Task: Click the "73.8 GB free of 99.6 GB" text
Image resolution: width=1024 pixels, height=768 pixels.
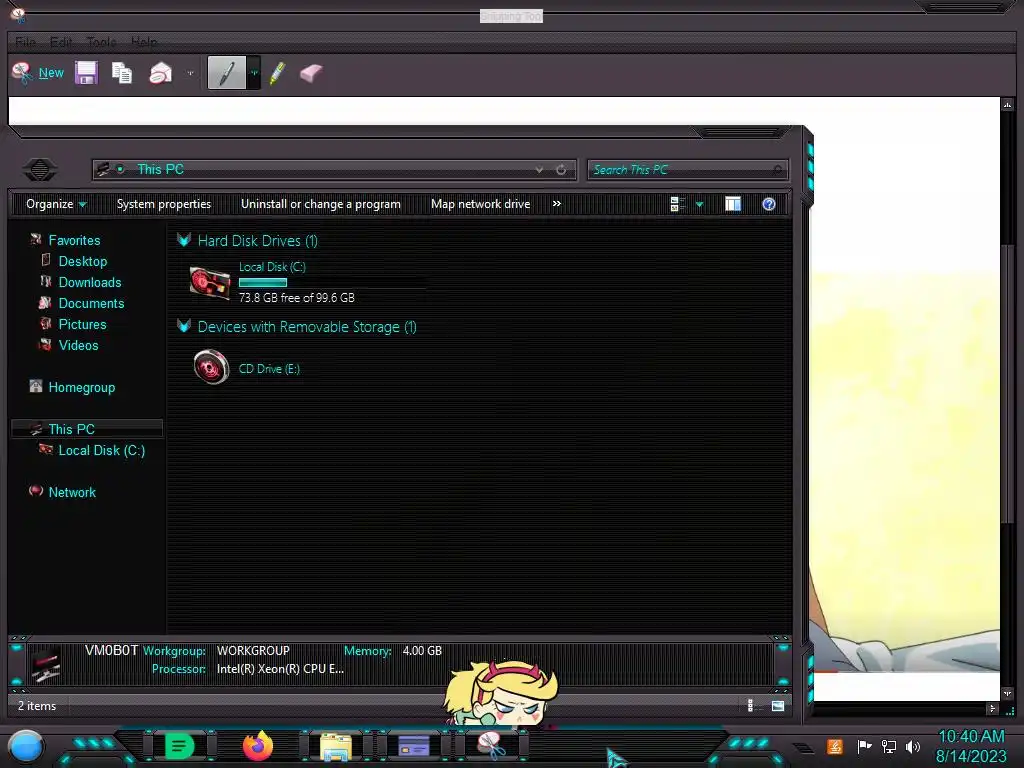Action: pos(296,298)
